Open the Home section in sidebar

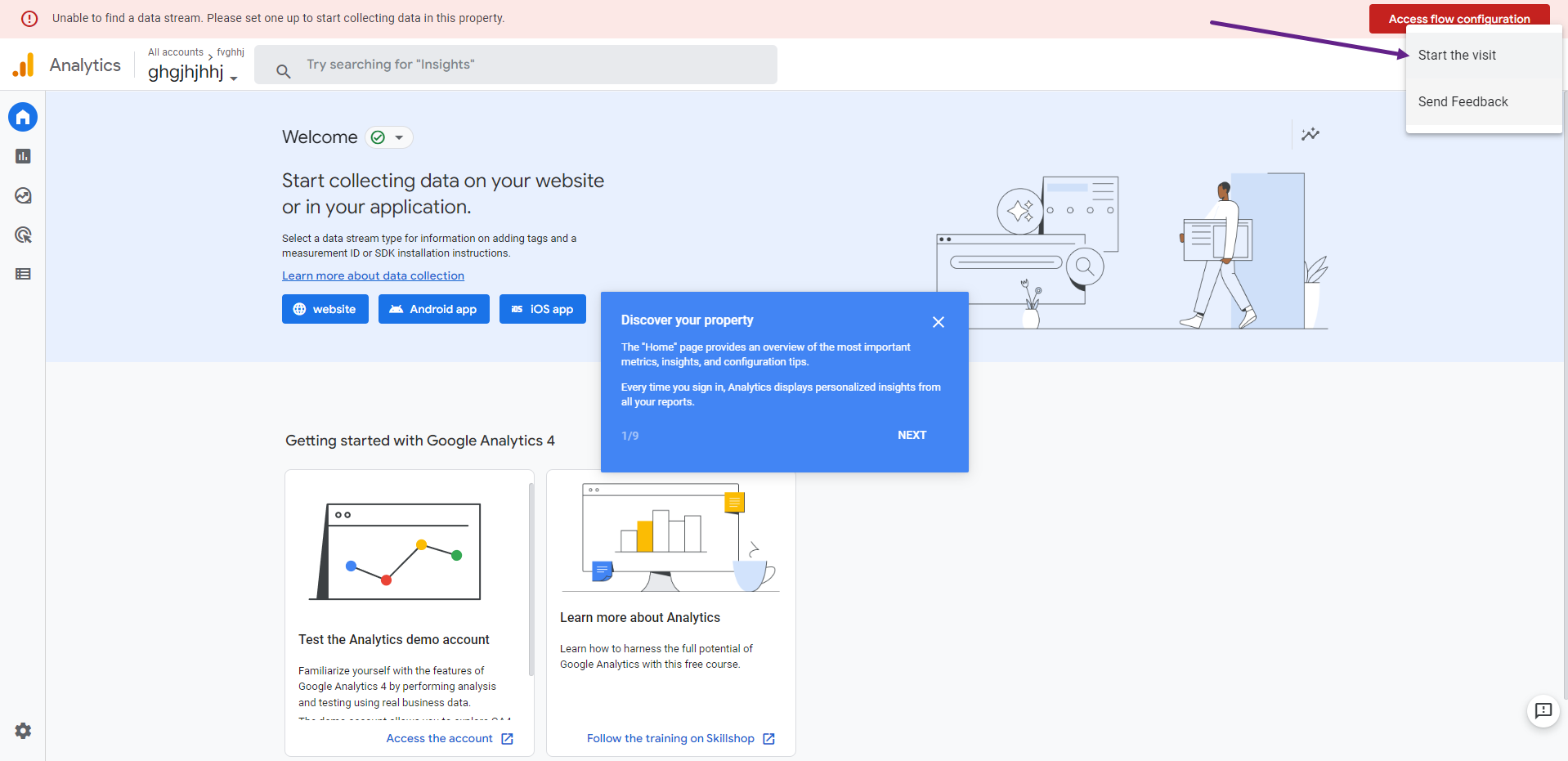(x=23, y=117)
